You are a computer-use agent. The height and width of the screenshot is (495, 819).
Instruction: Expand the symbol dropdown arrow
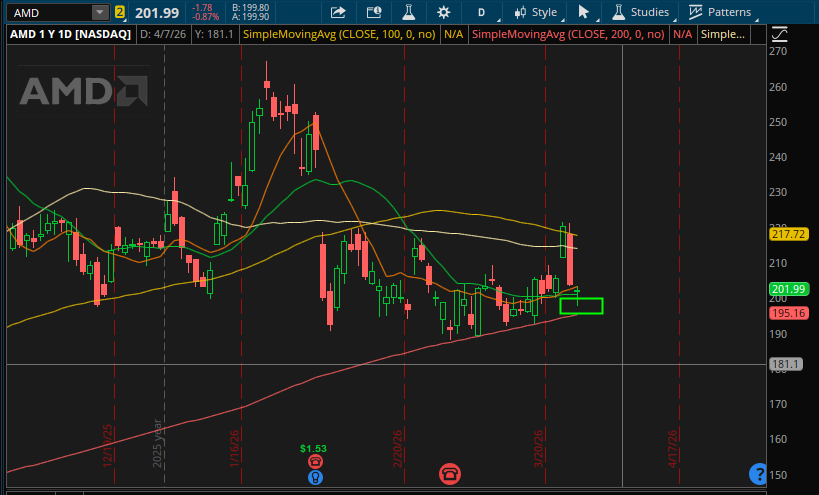tap(100, 13)
